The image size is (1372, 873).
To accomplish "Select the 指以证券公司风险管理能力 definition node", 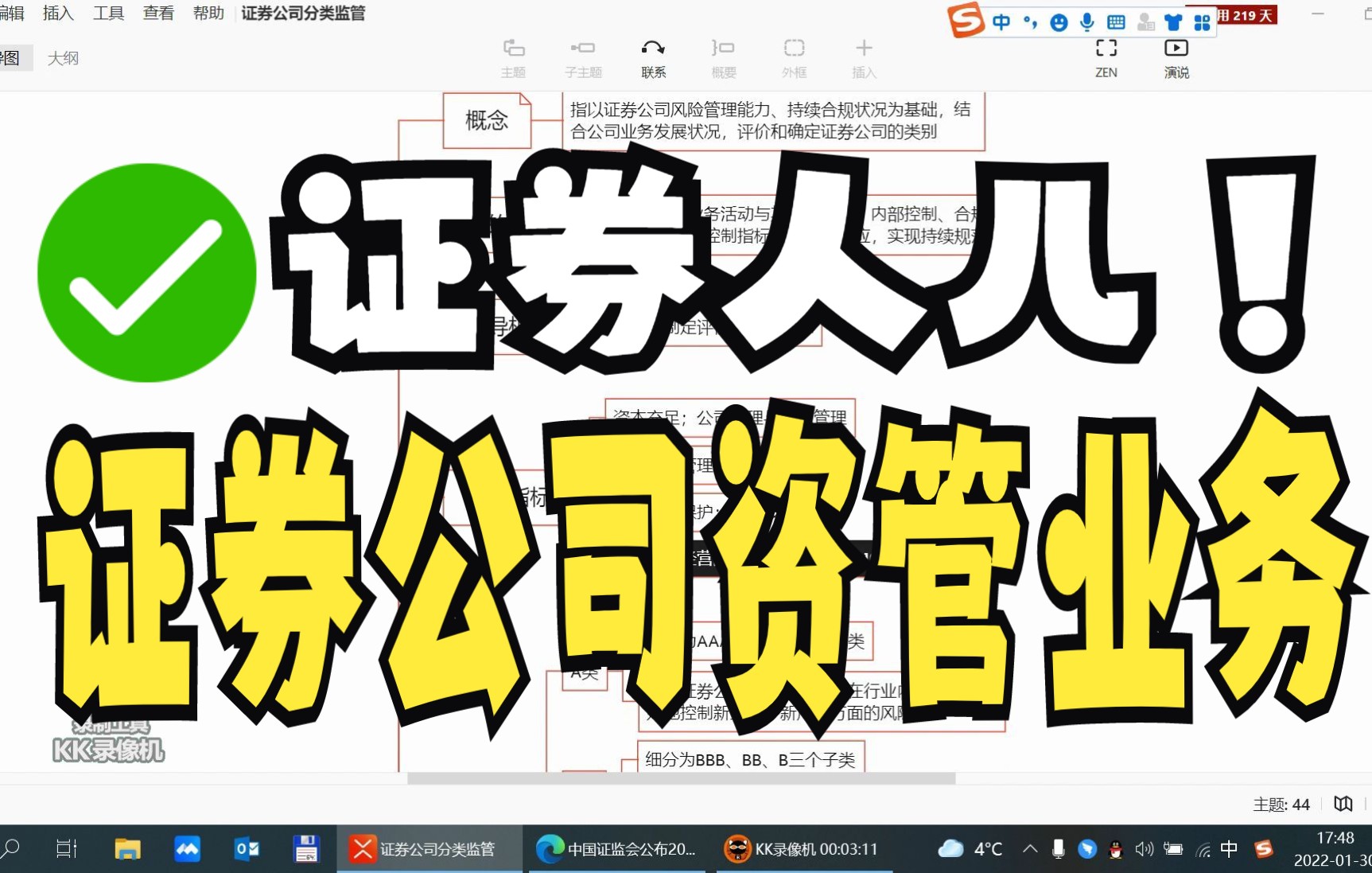I will click(x=774, y=121).
